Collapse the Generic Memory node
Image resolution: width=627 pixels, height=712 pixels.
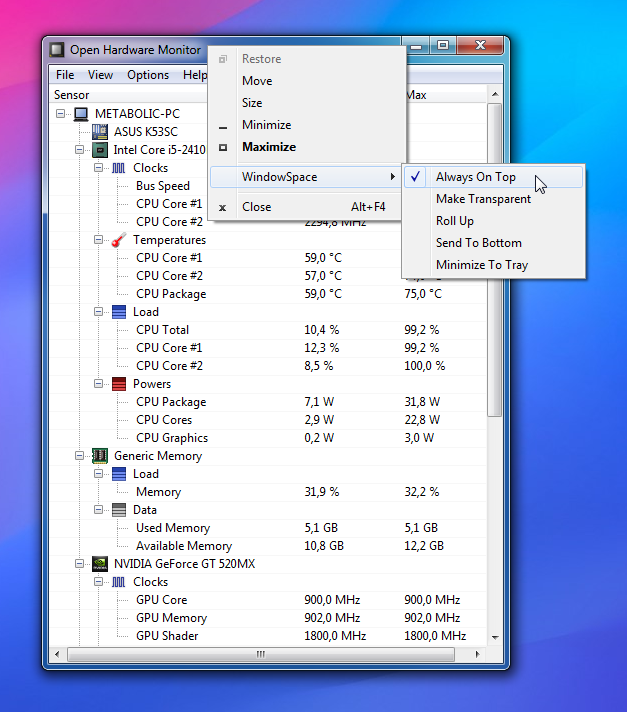81,456
